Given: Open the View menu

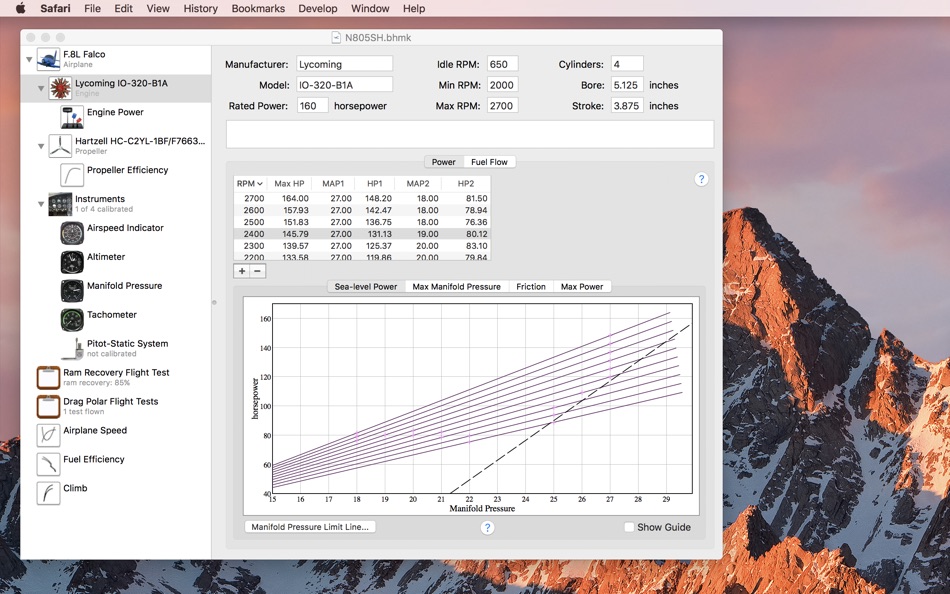Looking at the screenshot, I should click(x=158, y=8).
